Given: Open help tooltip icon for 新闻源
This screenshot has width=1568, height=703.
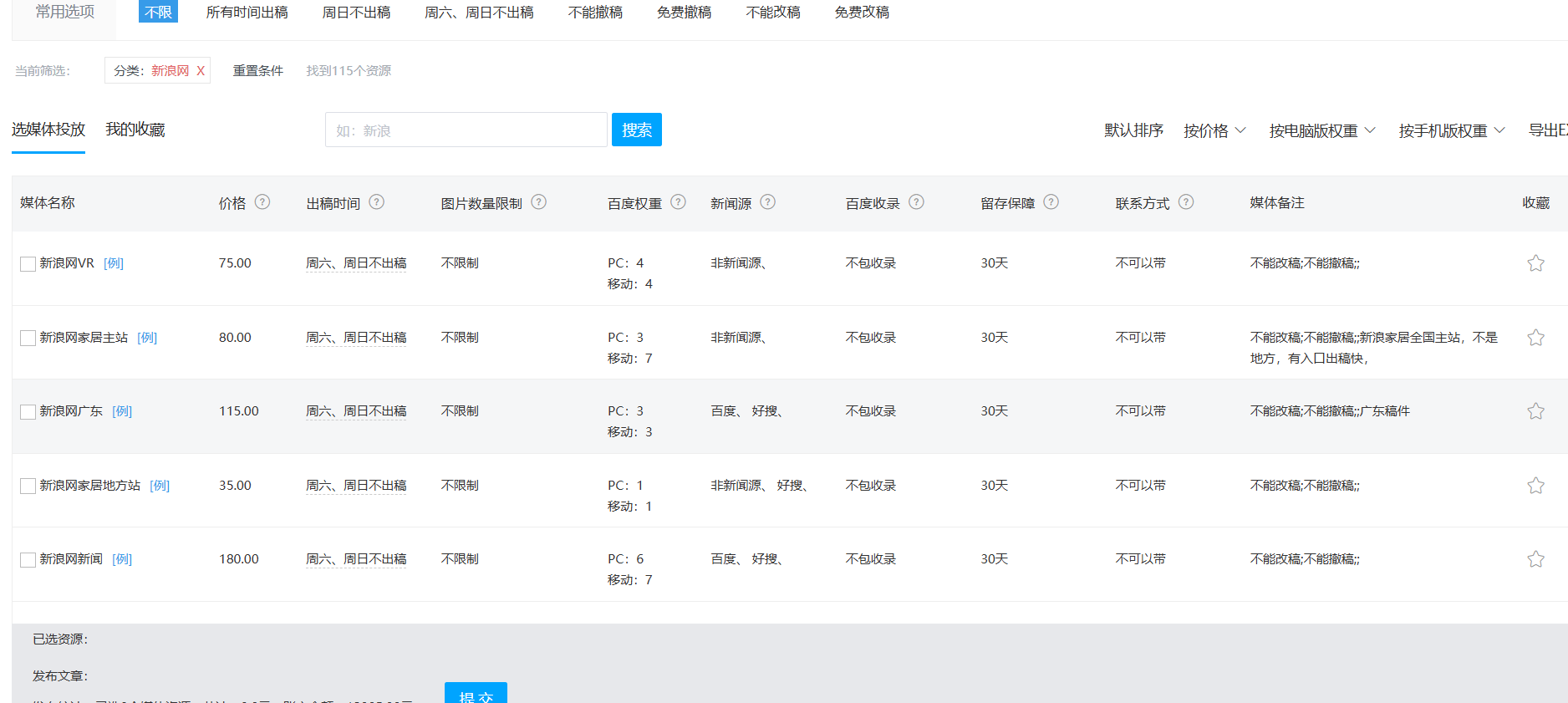Looking at the screenshot, I should 768,202.
